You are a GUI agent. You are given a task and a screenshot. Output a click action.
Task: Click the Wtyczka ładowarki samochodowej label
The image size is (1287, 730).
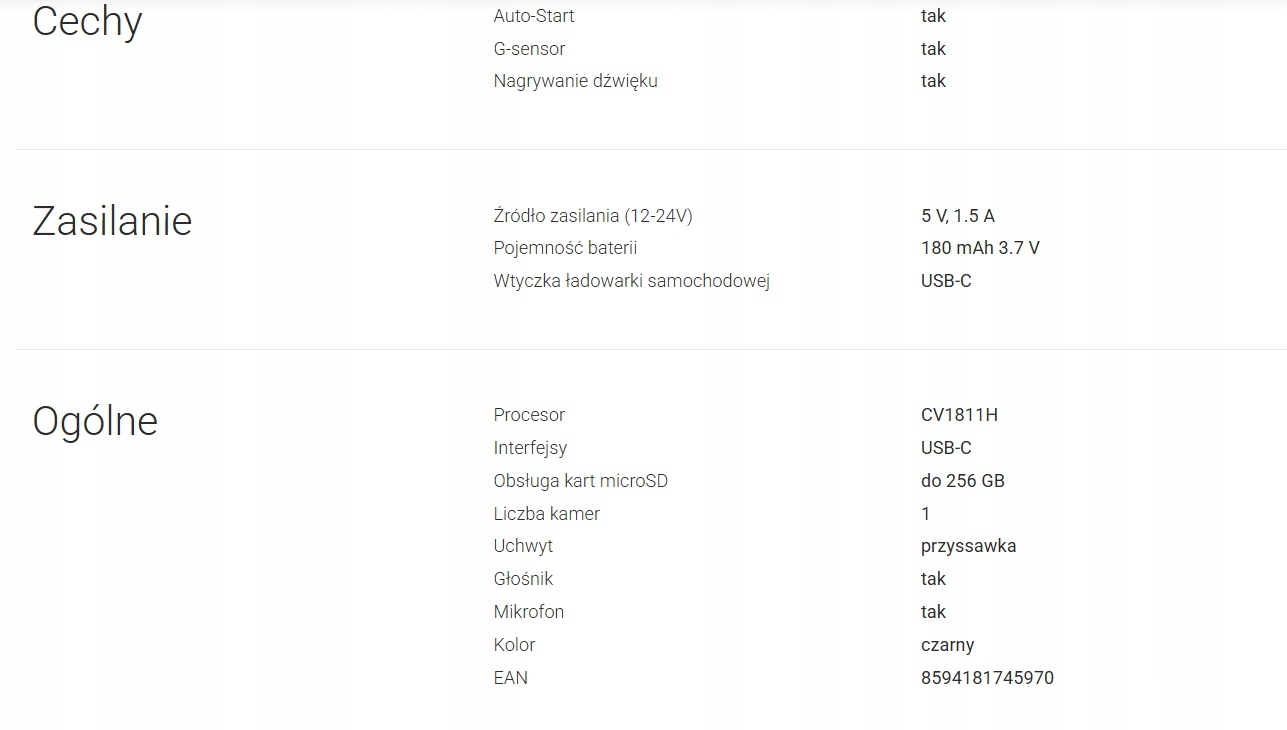pos(631,281)
